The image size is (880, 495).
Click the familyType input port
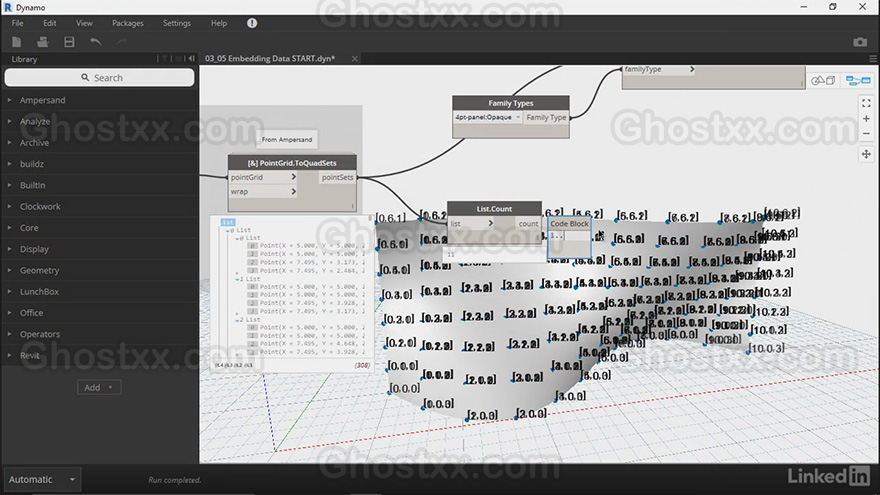[x=659, y=70]
